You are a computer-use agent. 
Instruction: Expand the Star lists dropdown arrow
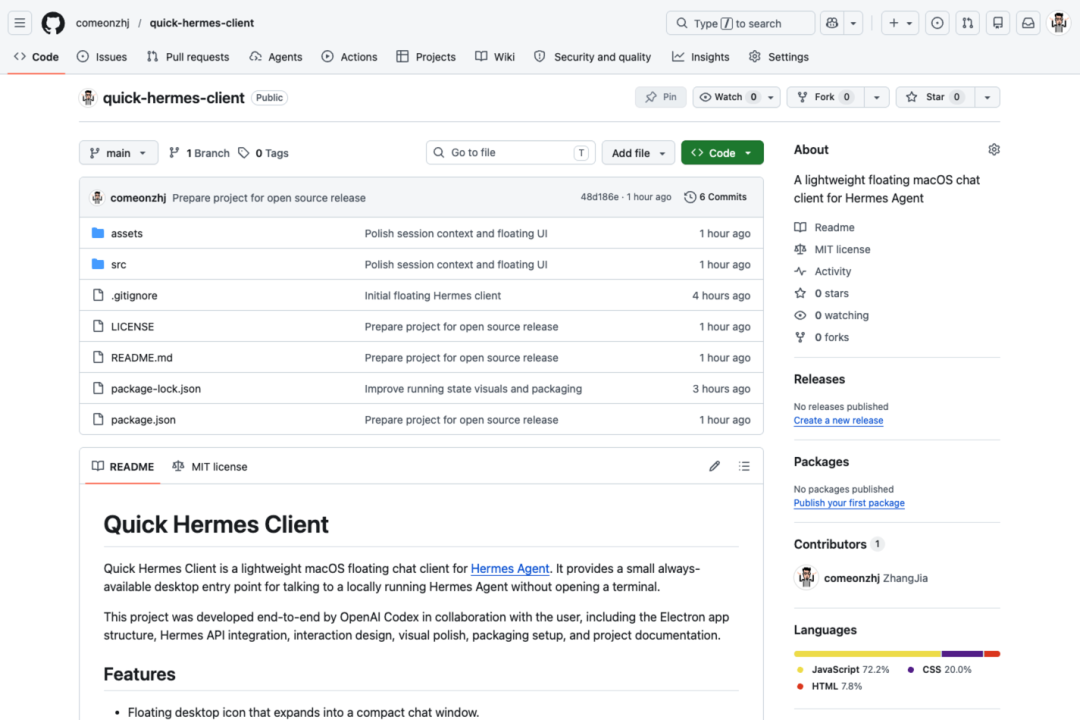(x=988, y=97)
